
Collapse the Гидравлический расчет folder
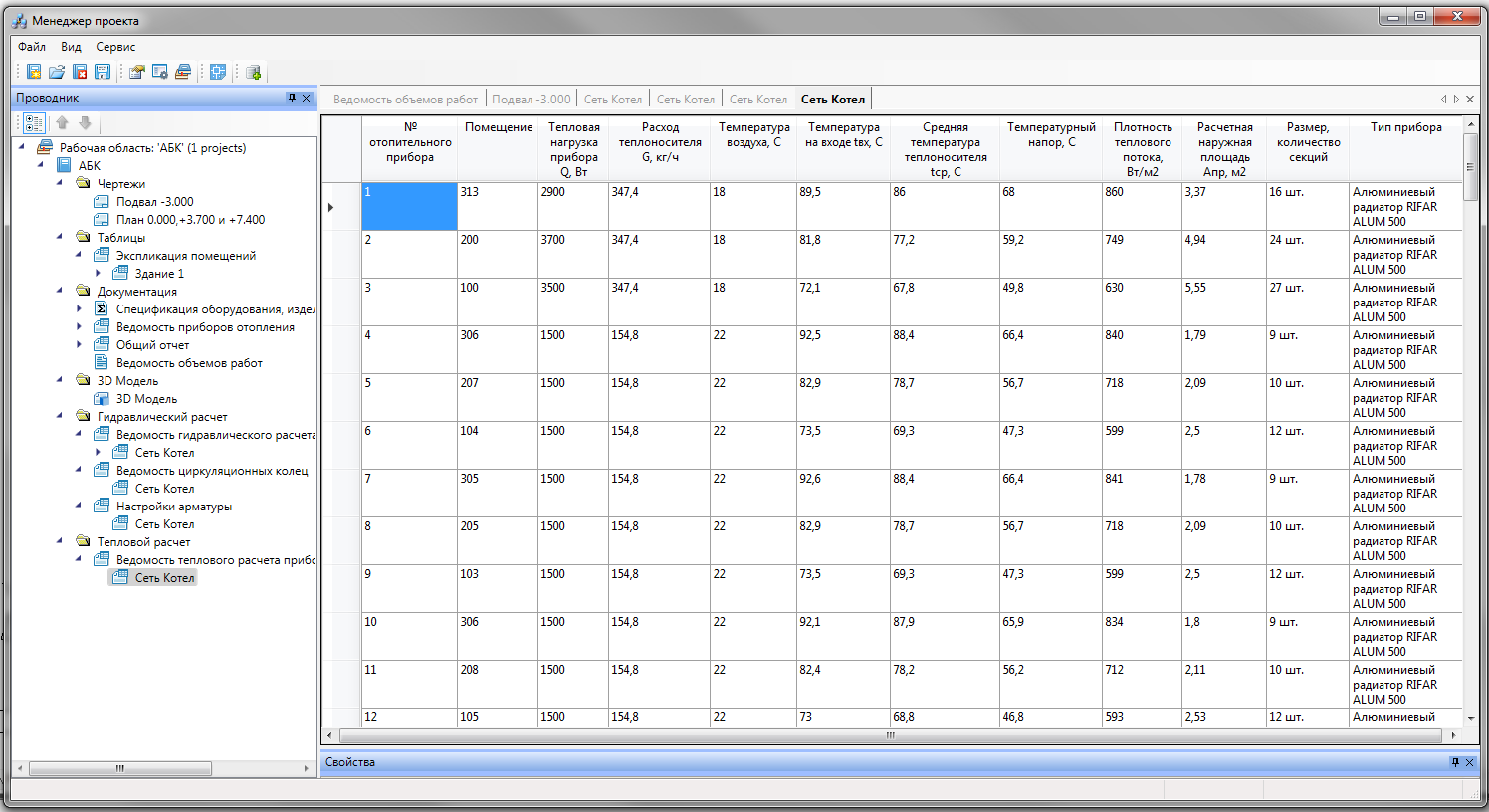60,417
